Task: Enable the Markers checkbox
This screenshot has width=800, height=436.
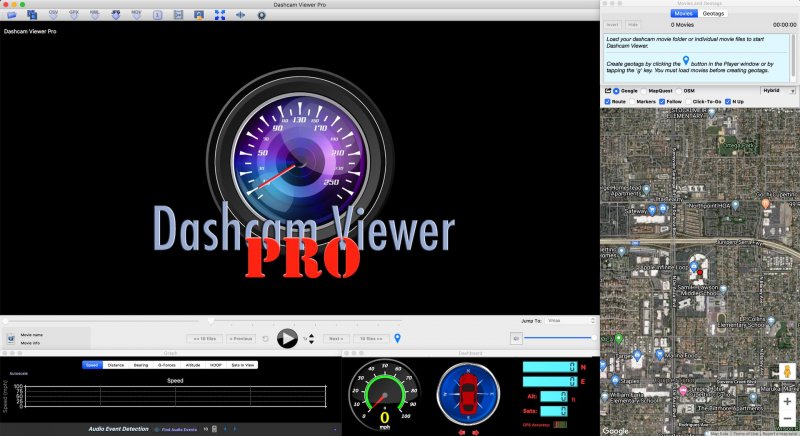Action: [632, 101]
